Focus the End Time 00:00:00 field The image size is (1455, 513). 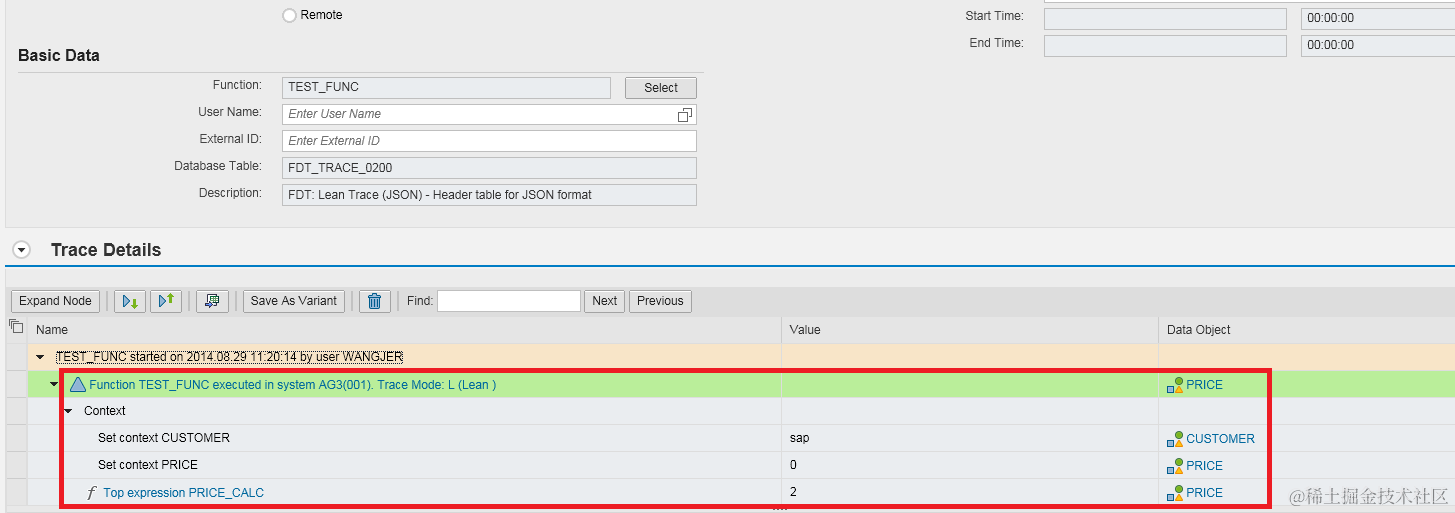point(1378,45)
